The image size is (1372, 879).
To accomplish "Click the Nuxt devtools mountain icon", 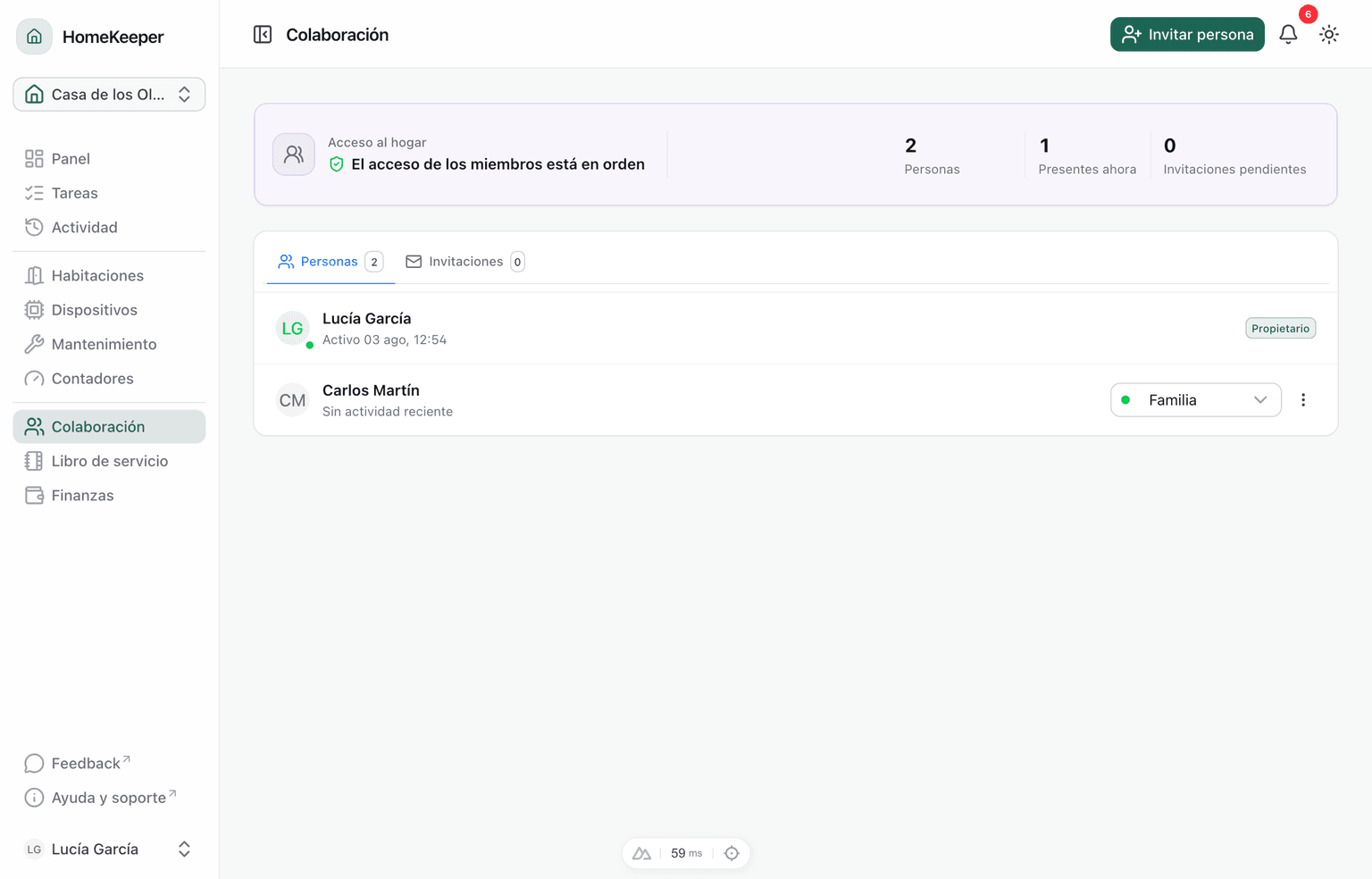I will pos(641,853).
